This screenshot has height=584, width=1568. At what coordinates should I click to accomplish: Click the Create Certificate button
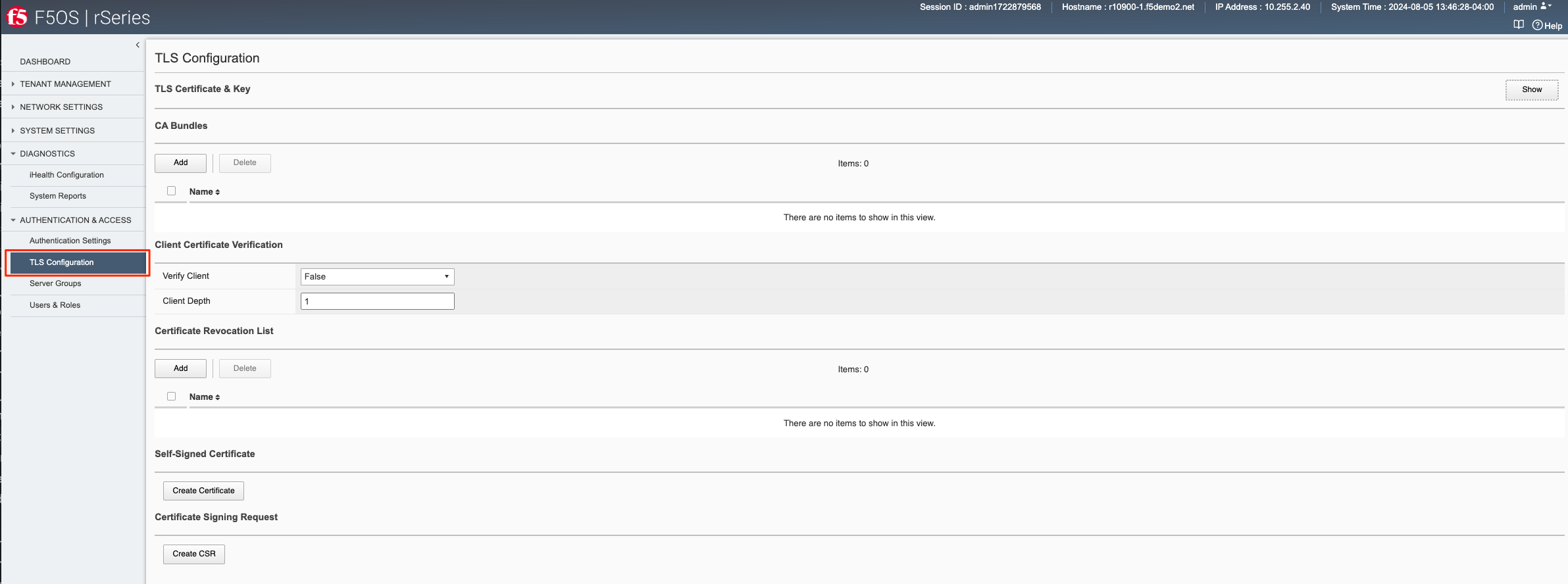(x=203, y=491)
